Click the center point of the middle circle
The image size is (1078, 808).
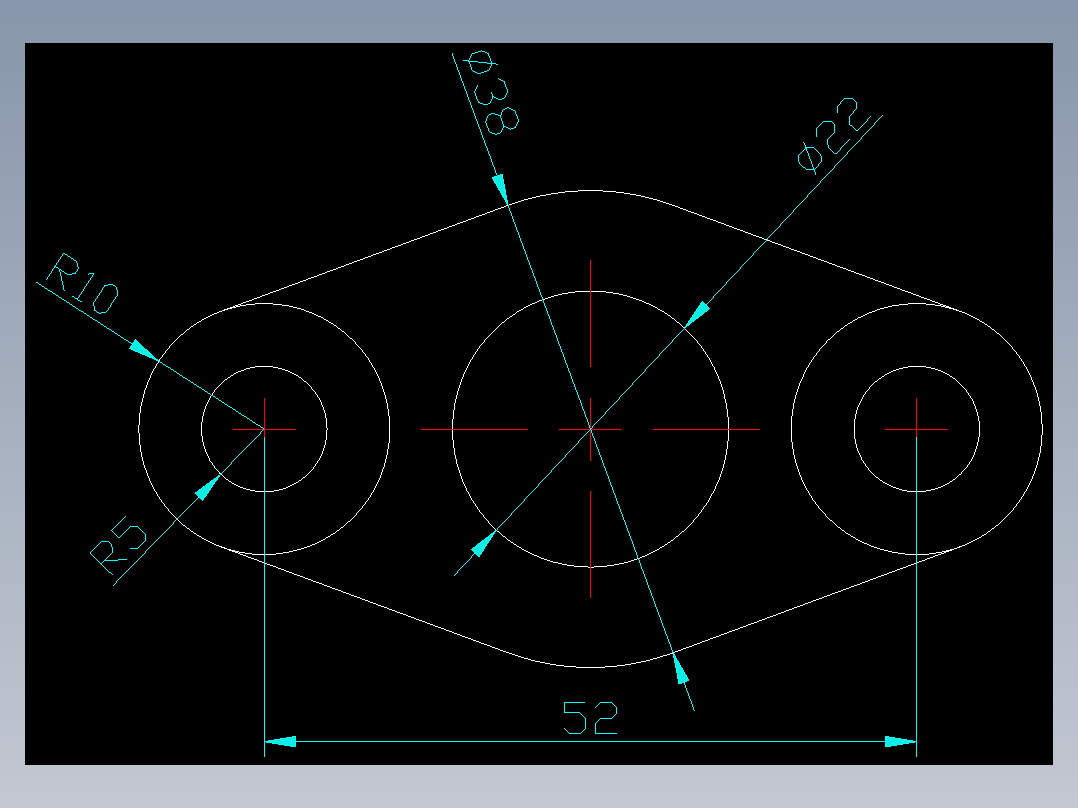click(x=591, y=429)
